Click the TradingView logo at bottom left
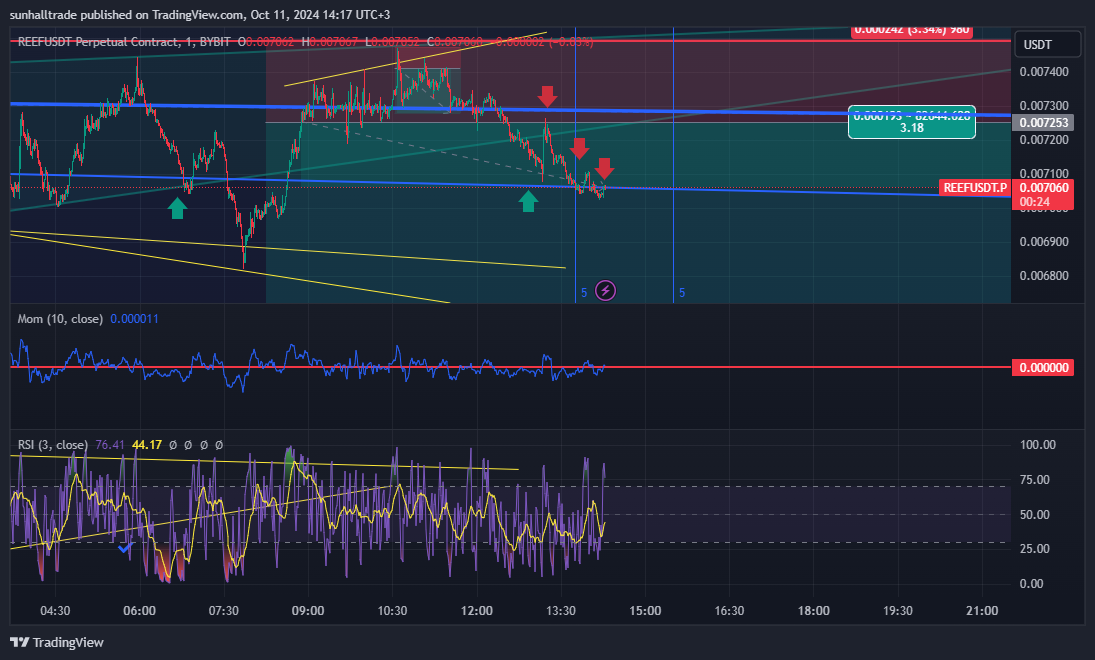Viewport: 1095px width, 660px height. point(57,643)
